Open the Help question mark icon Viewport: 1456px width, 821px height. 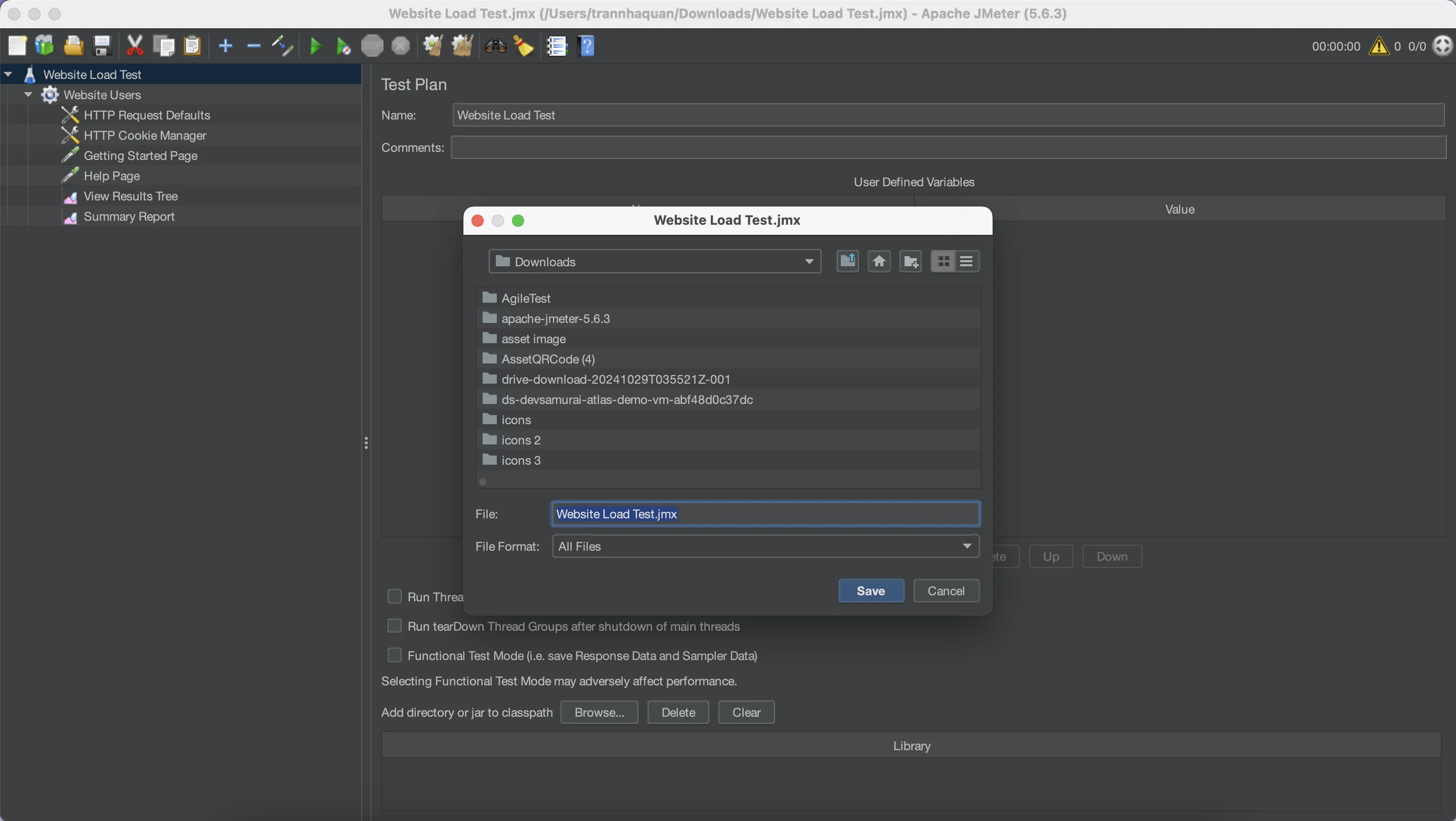tap(587, 46)
